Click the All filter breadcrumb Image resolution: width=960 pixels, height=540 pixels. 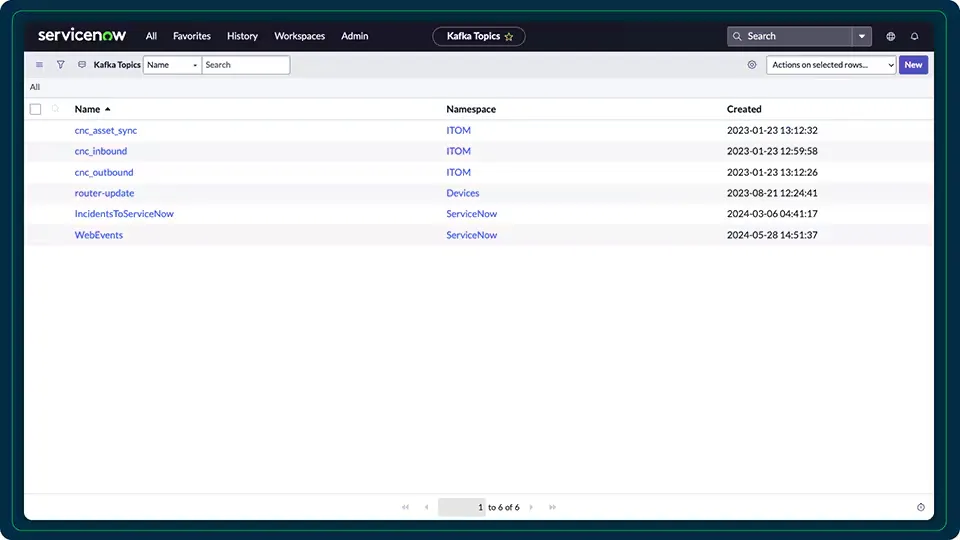click(x=35, y=87)
